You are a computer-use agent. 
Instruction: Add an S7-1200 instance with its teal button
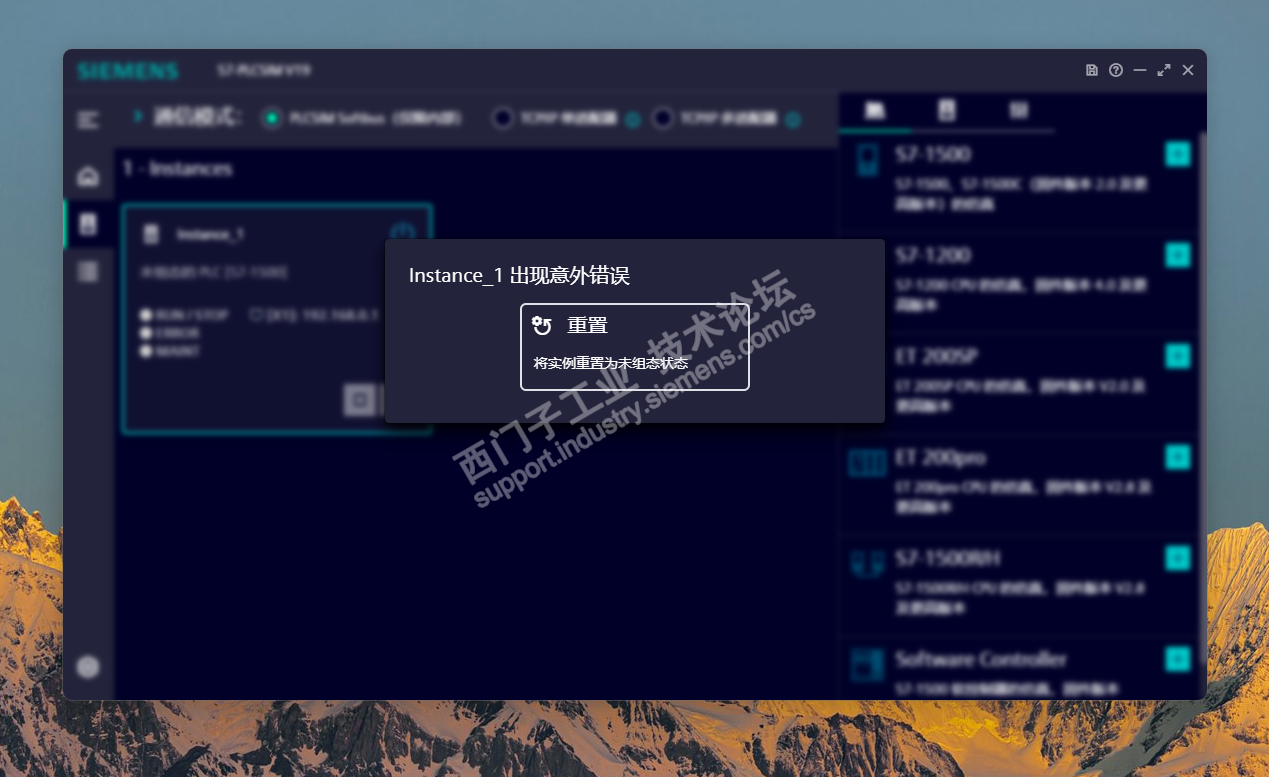(1178, 255)
